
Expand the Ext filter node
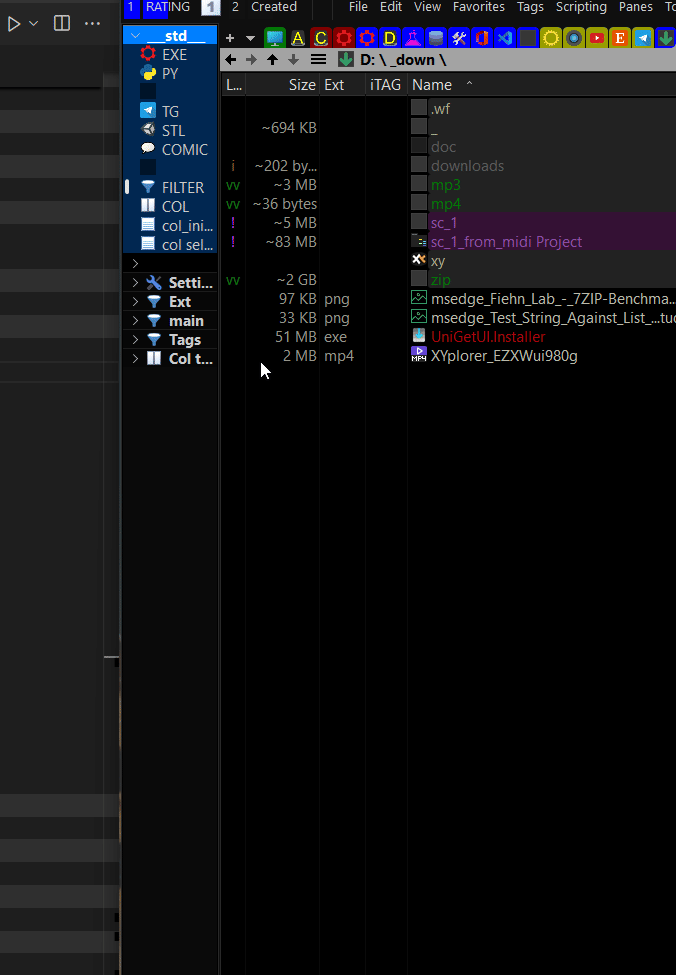[135, 302]
